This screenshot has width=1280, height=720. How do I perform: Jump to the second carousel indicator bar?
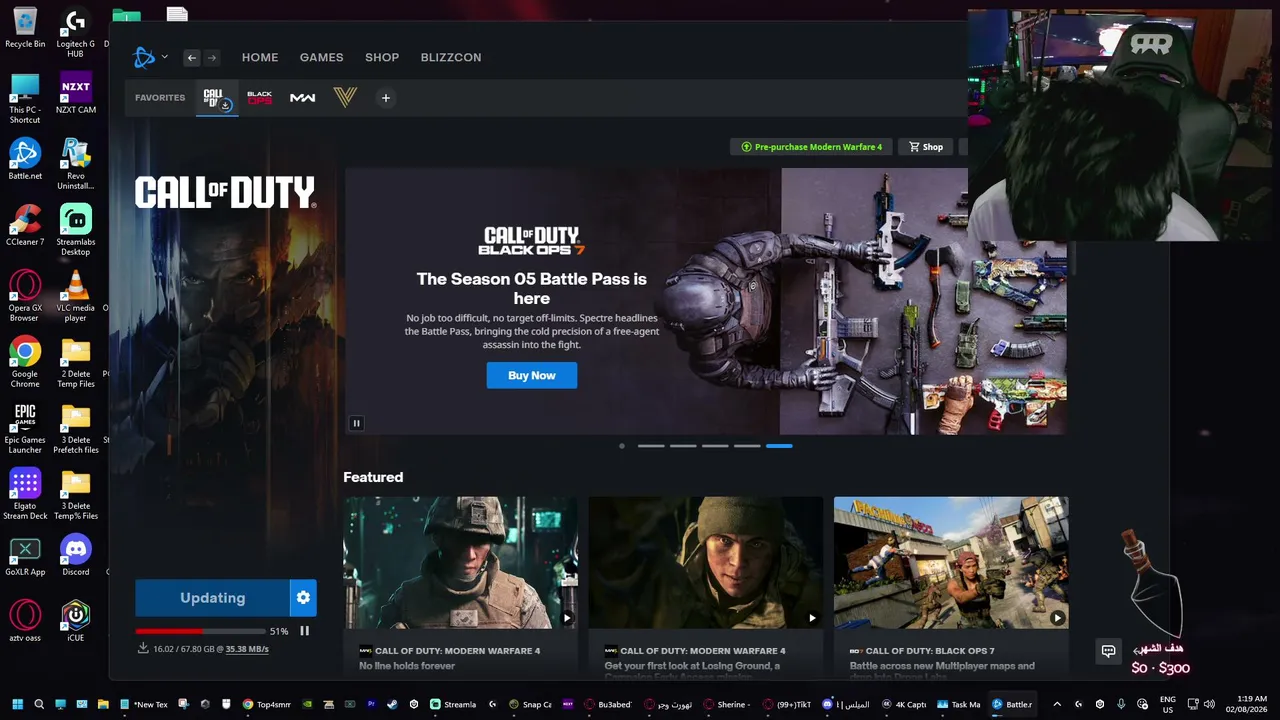point(683,446)
